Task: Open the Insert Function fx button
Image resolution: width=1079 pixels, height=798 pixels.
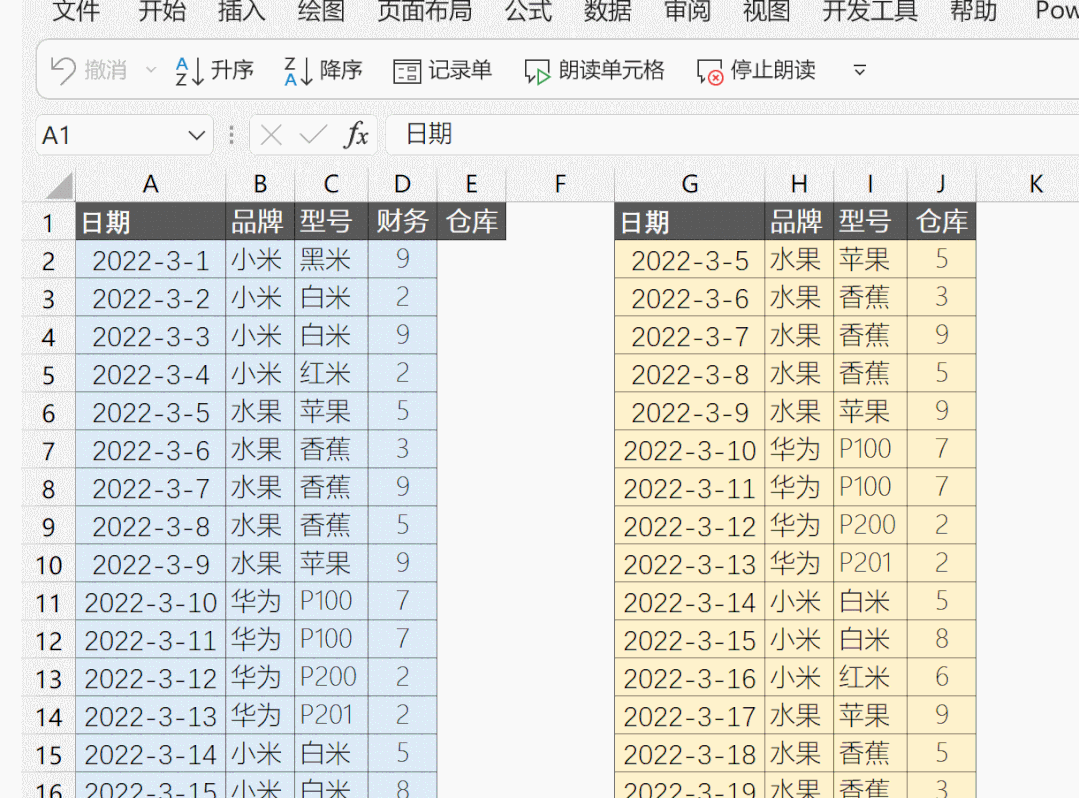Action: coord(356,136)
